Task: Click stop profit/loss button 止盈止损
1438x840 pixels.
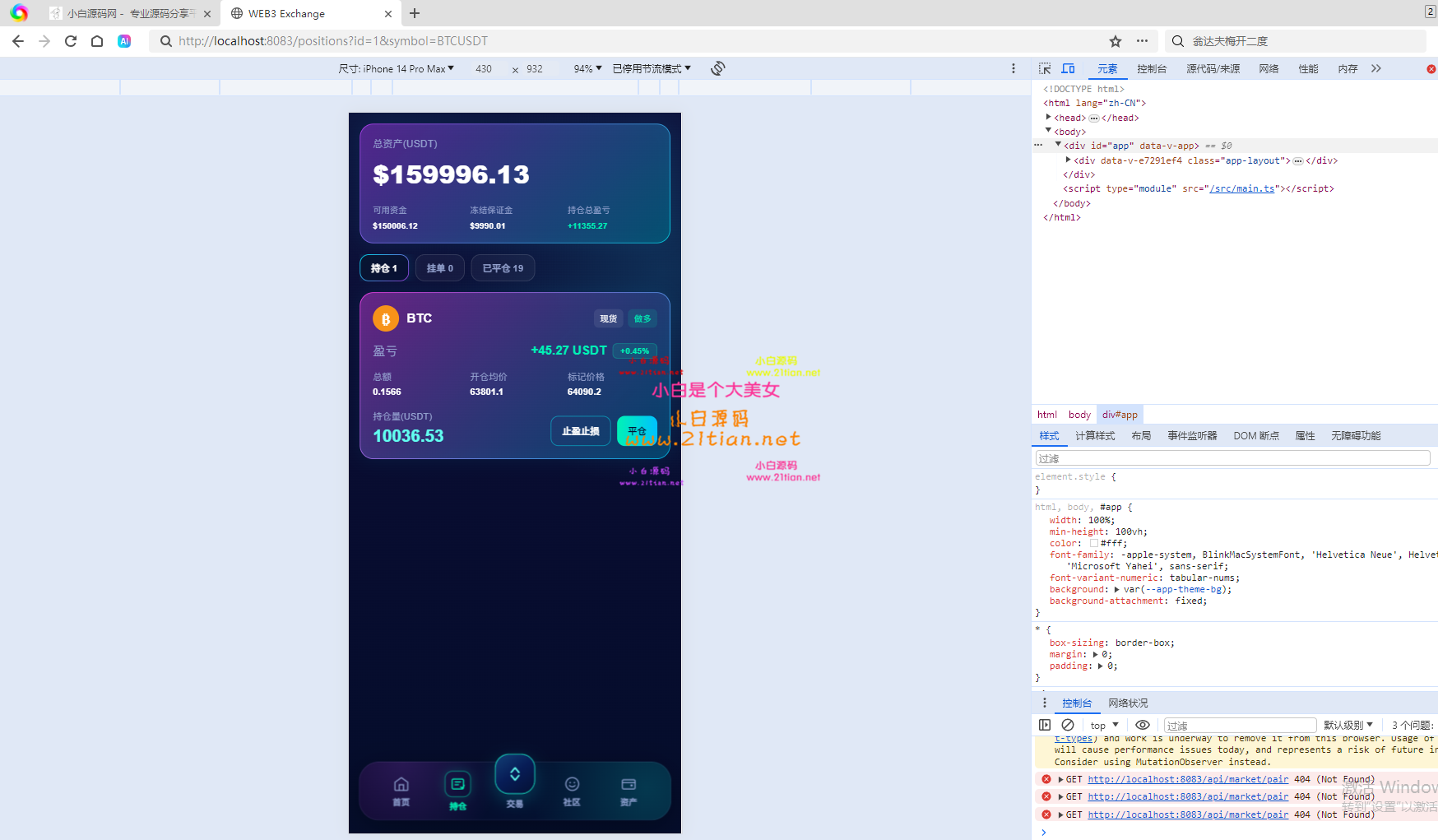Action: (x=581, y=431)
